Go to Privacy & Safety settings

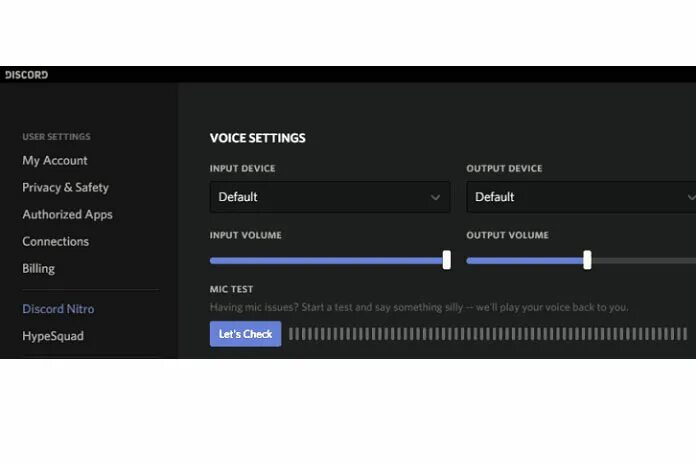(65, 187)
